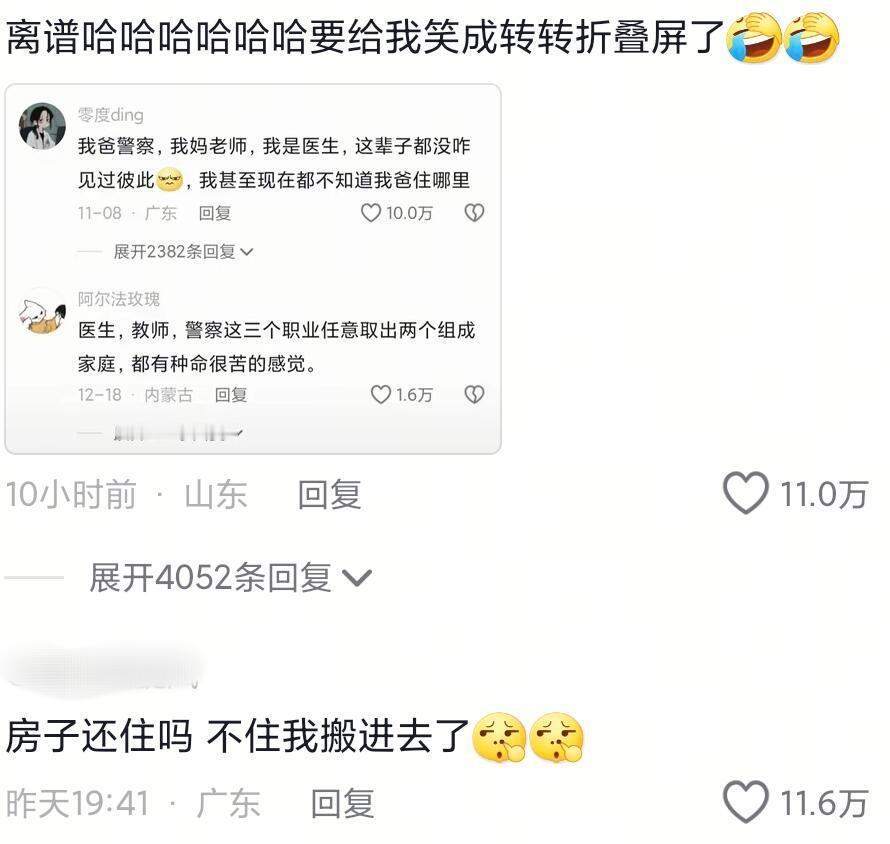
Task: Click the comment text 房子还住吗 不住我搬进去了
Action: coord(237,736)
